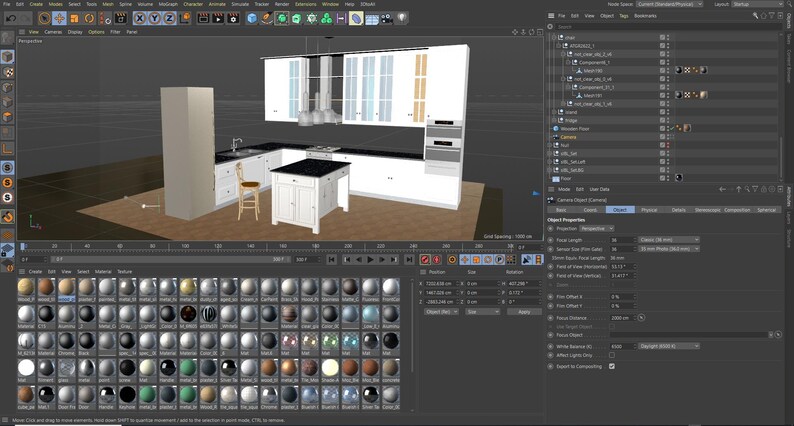Image resolution: width=794 pixels, height=426 pixels.
Task: Open Material Manager Create menu
Action: (35, 272)
